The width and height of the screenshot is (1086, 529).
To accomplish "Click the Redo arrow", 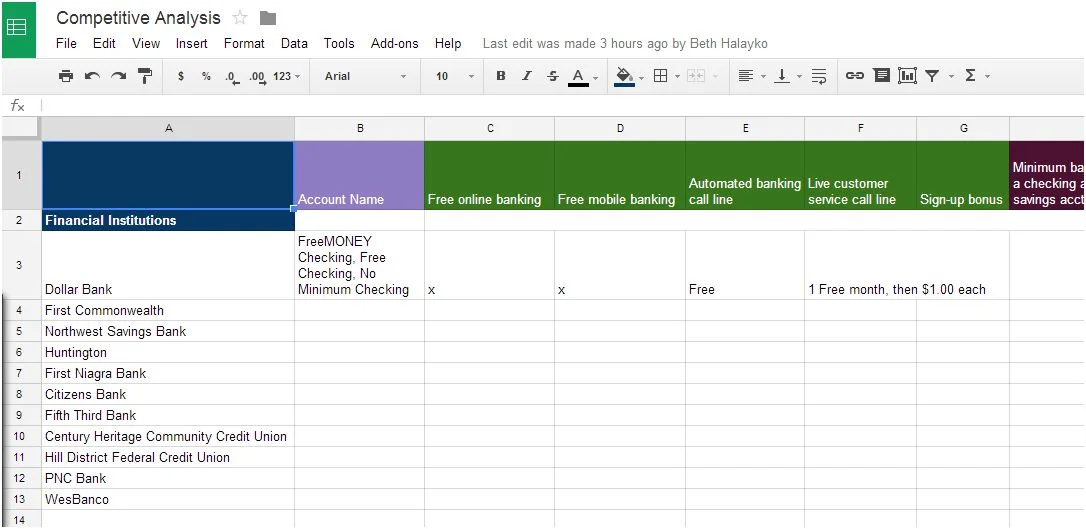I will pyautogui.click(x=118, y=76).
